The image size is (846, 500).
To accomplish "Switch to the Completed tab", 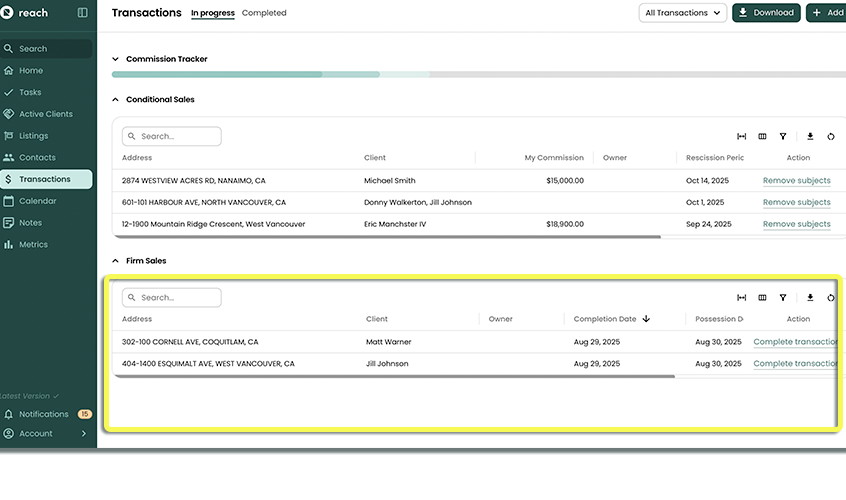I will point(264,13).
